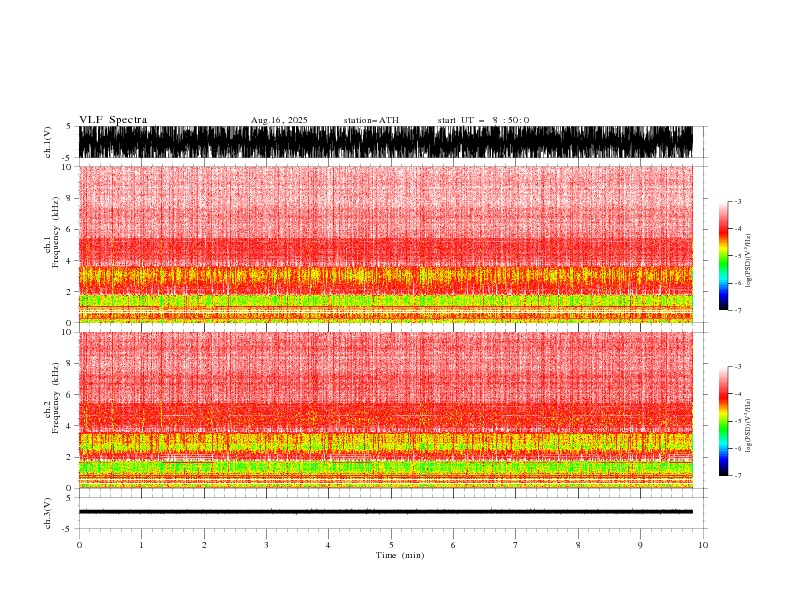Click the "8" kHz tick on ch.2 axis
The image size is (792, 612).
pos(70,364)
